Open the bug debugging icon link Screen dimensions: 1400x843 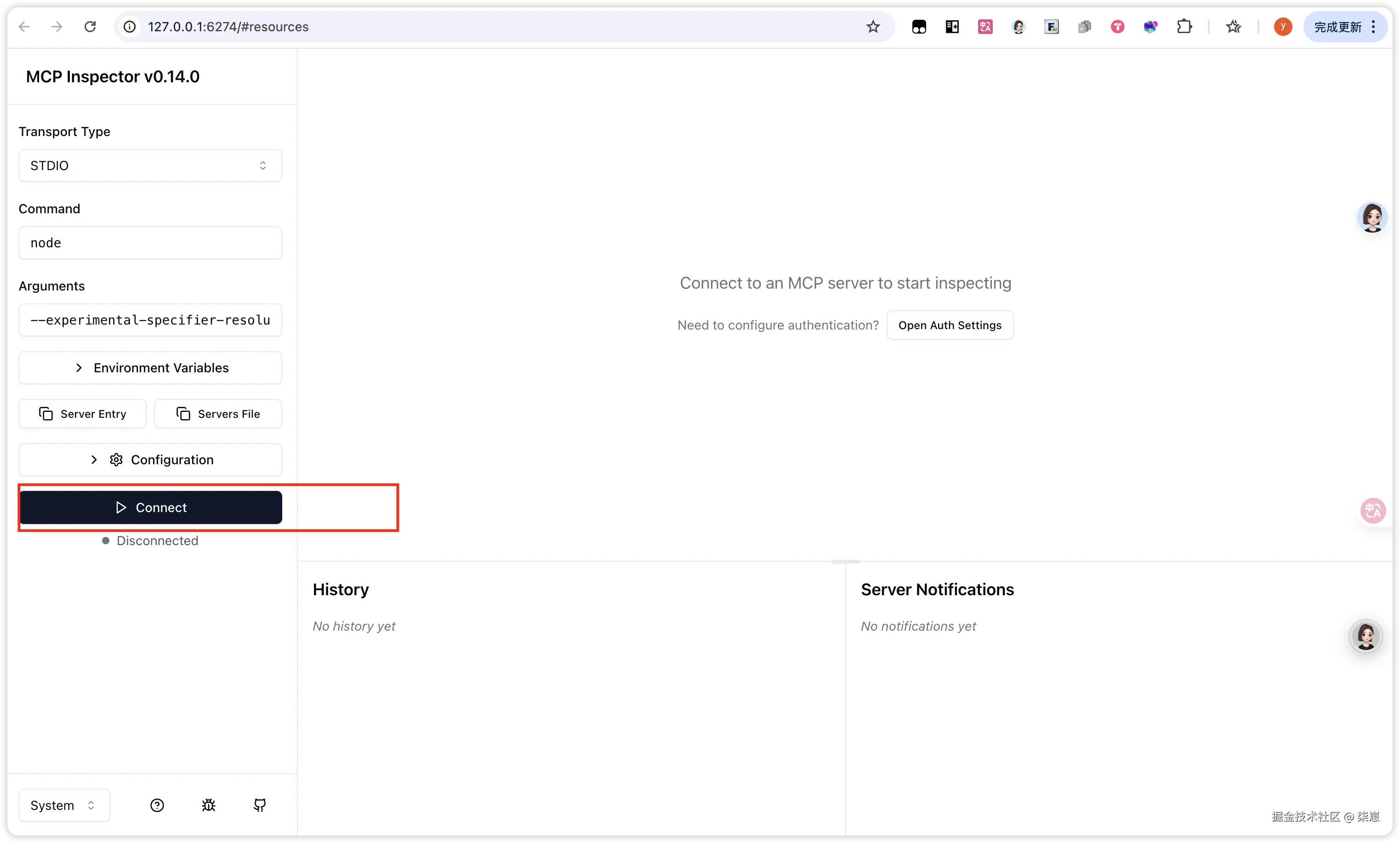(x=209, y=805)
